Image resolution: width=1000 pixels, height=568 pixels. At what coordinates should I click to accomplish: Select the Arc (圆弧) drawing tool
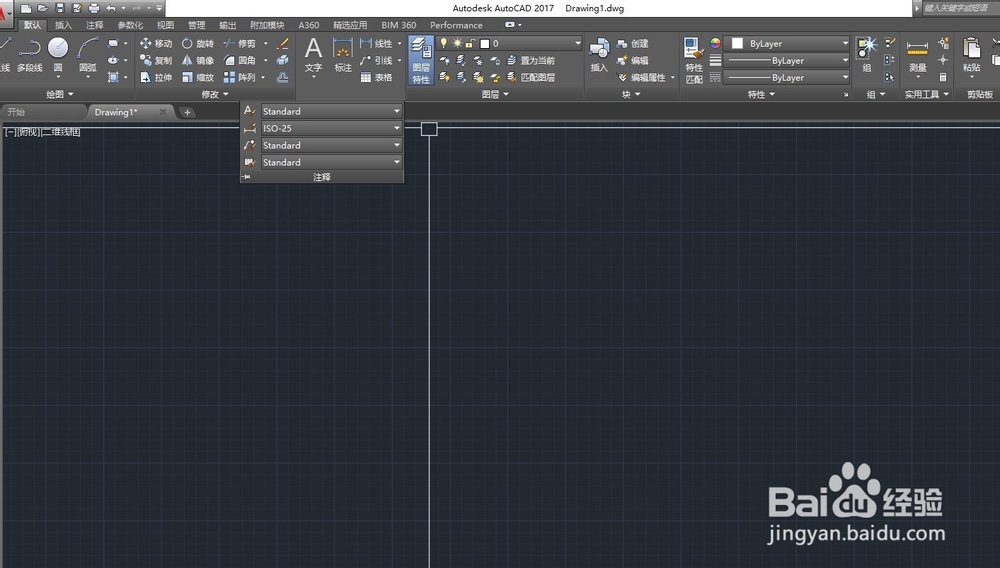(x=87, y=55)
